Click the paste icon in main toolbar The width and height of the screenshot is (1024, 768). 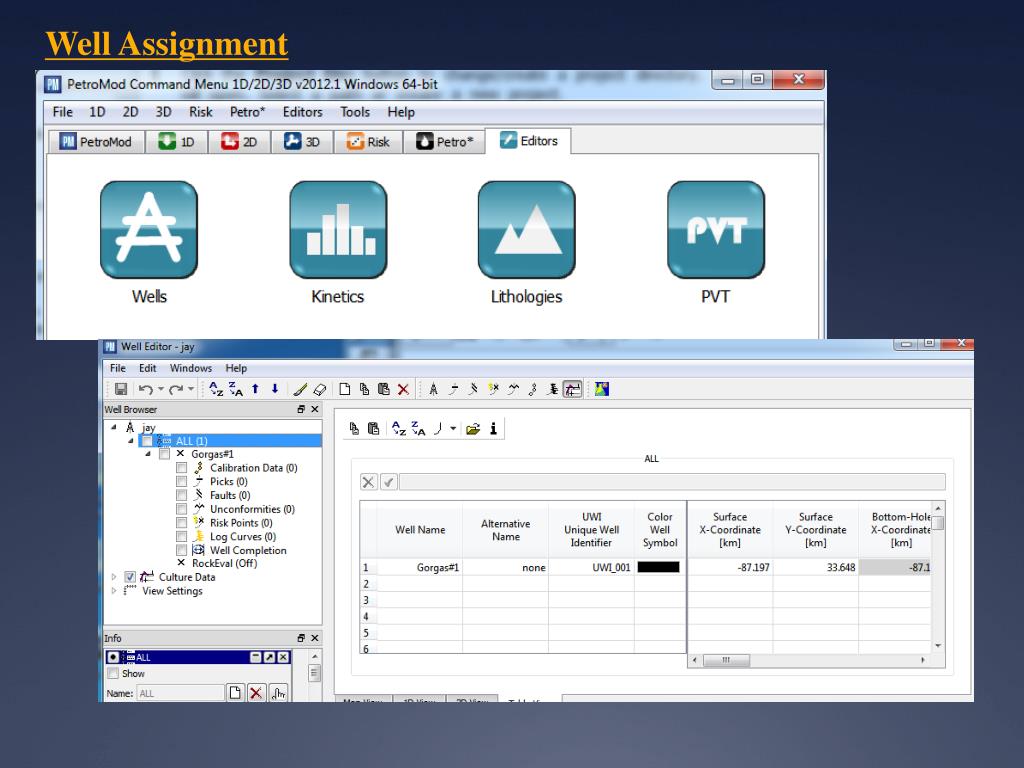[x=384, y=389]
